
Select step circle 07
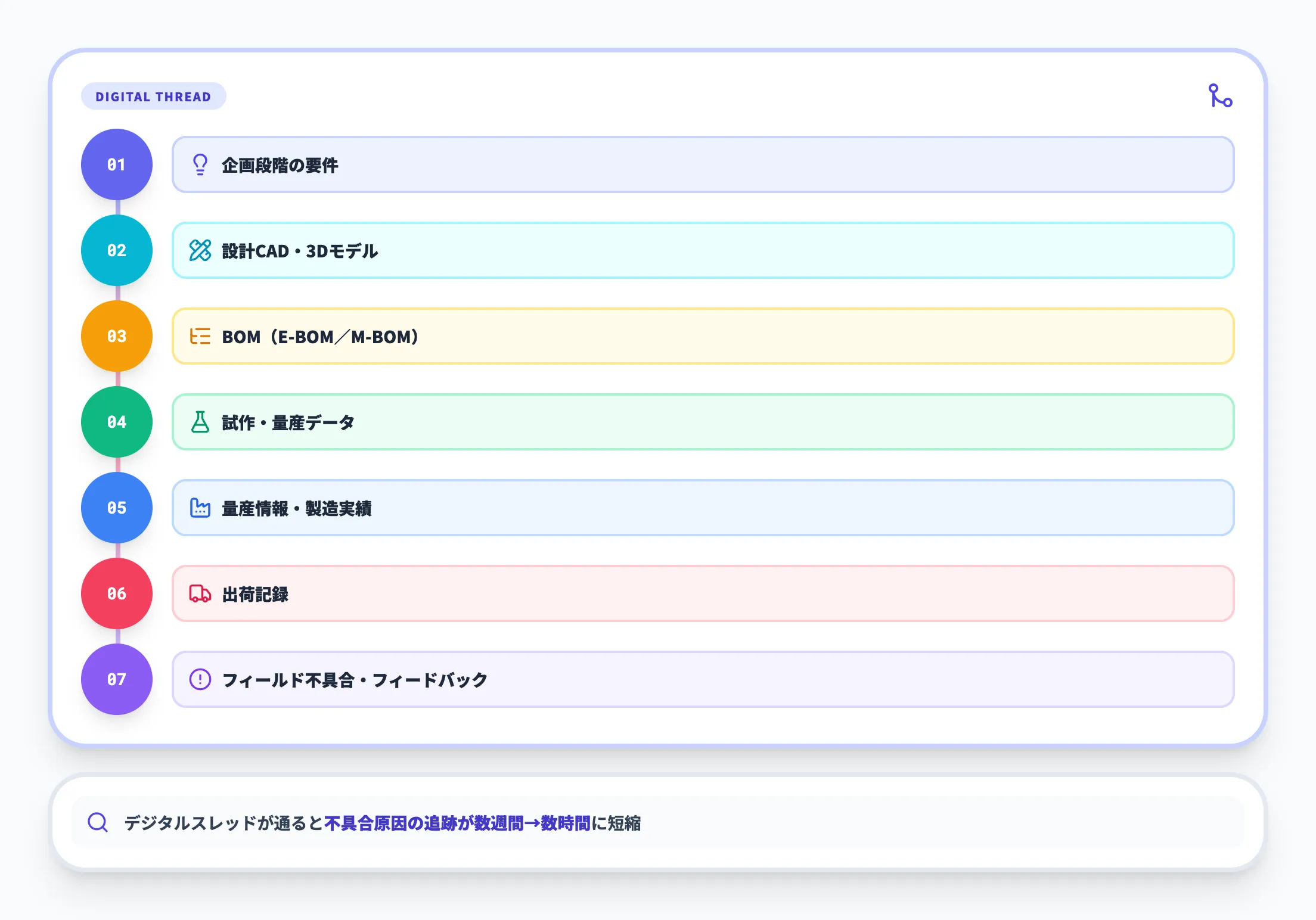pyautogui.click(x=117, y=679)
